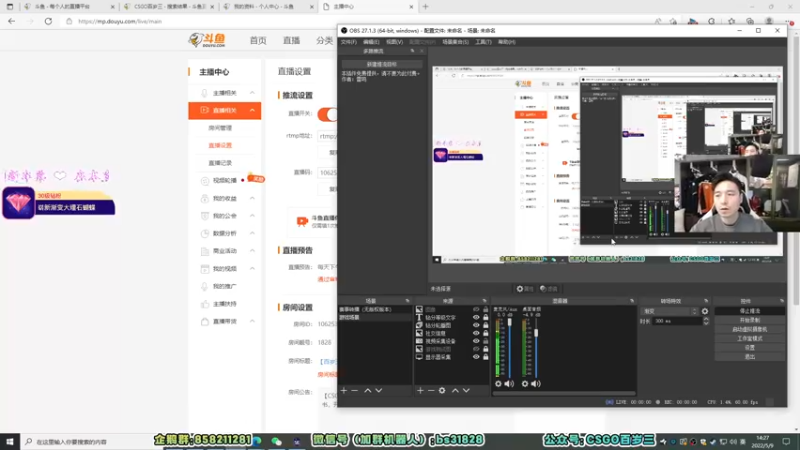Expand the 主播相关 sidebar section

point(252,93)
